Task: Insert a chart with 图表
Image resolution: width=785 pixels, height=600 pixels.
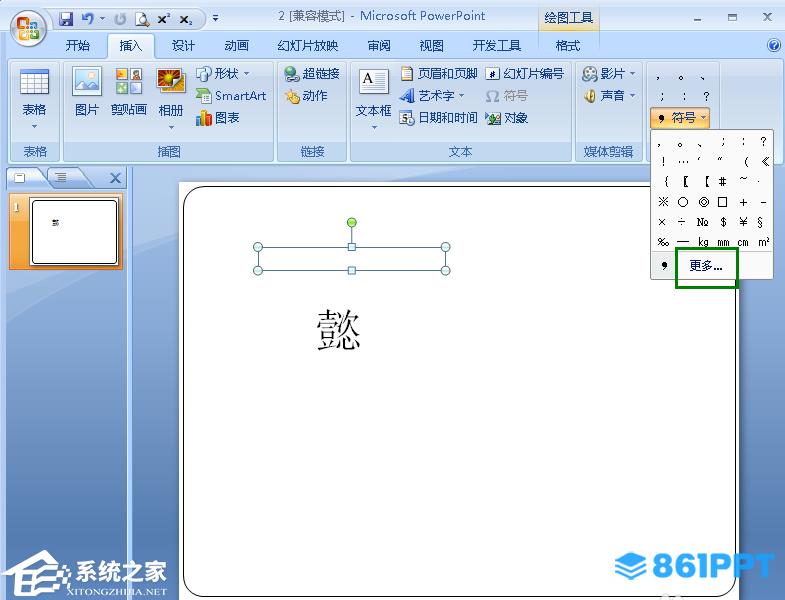Action: (x=218, y=118)
